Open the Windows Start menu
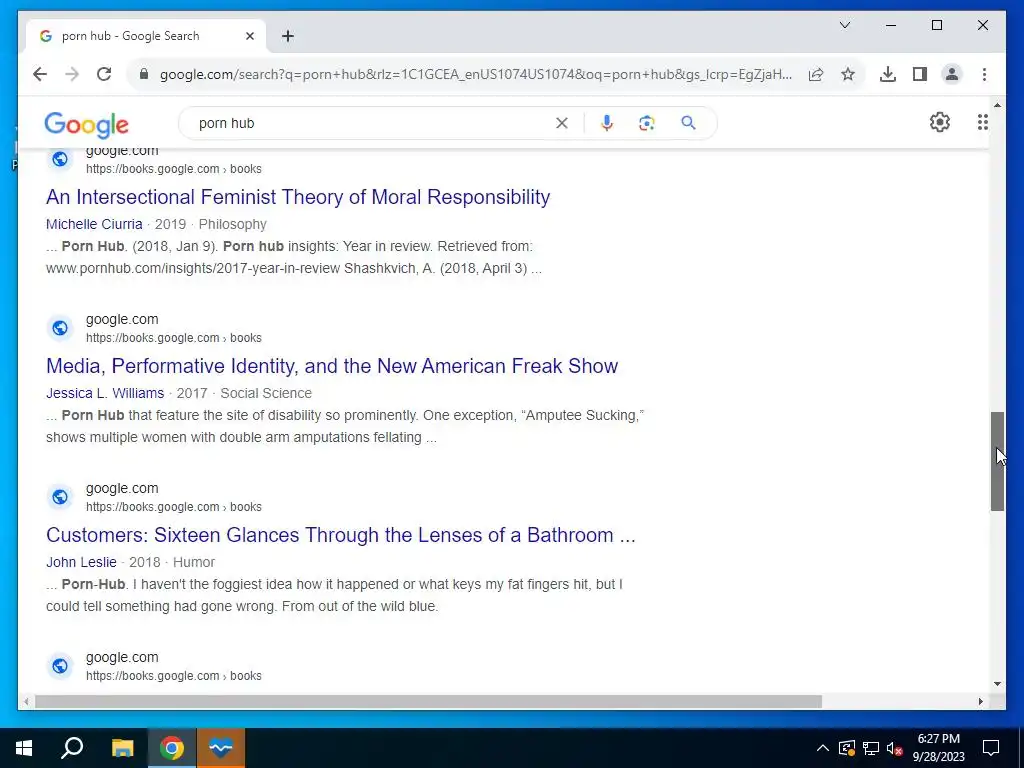The height and width of the screenshot is (768, 1024). point(24,748)
